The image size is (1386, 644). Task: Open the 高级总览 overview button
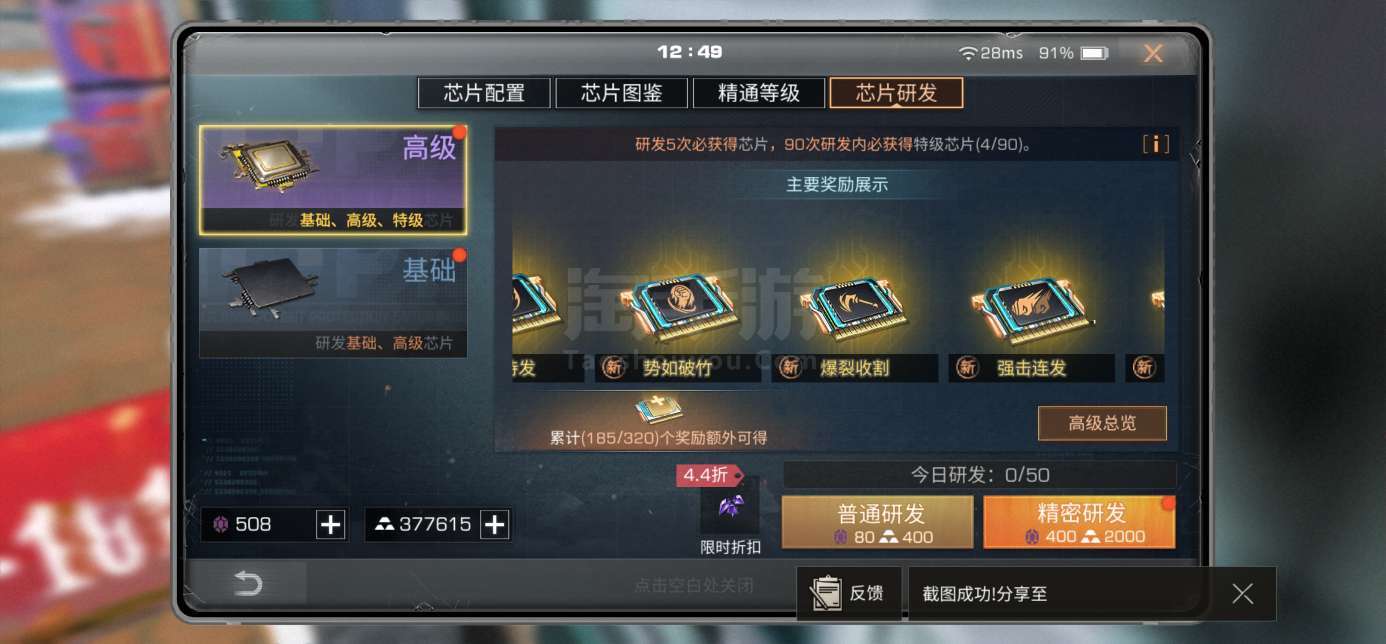point(1102,423)
